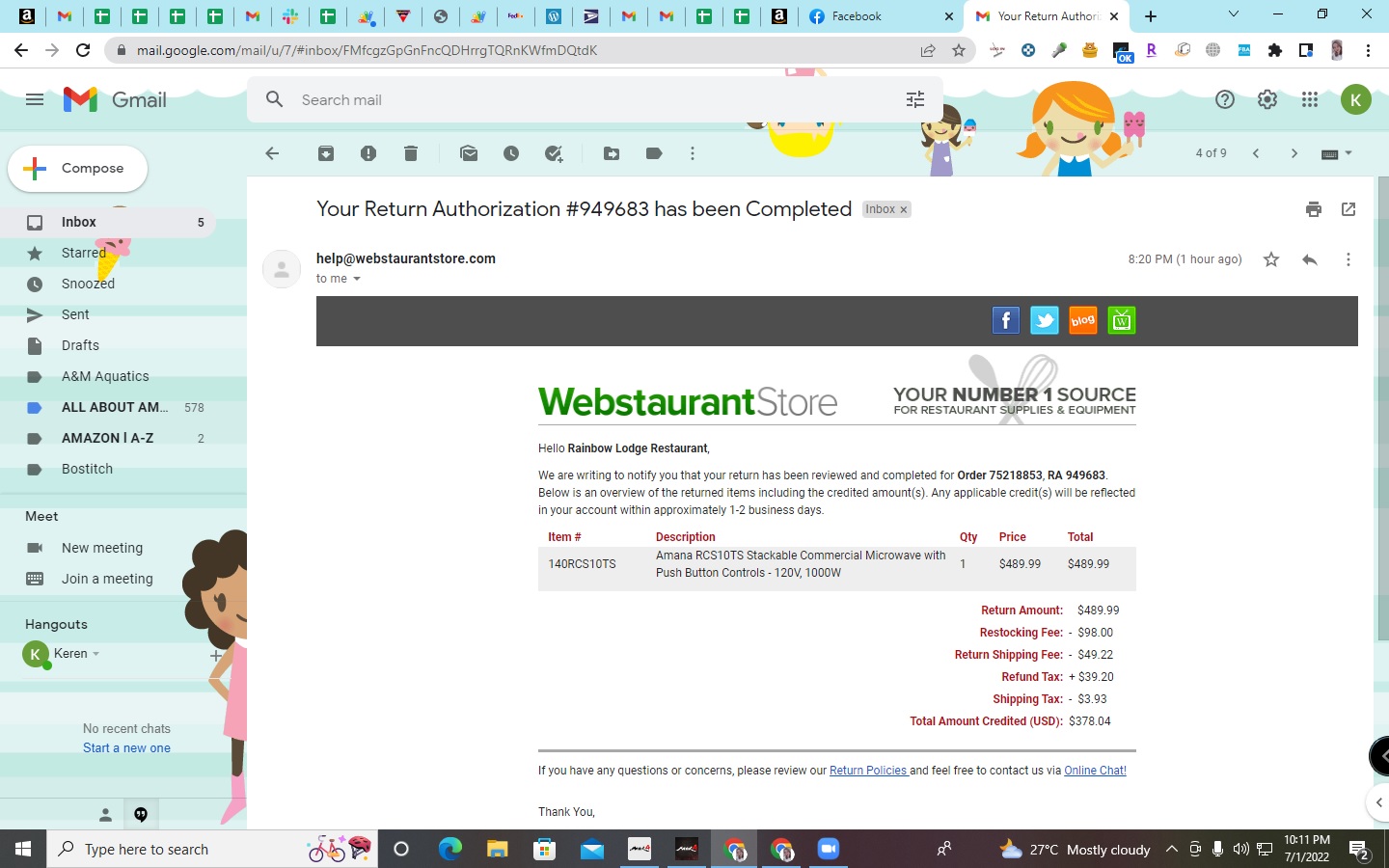Image resolution: width=1389 pixels, height=868 pixels.
Task: Open the input tools keyboard dropdown
Action: 1337,153
